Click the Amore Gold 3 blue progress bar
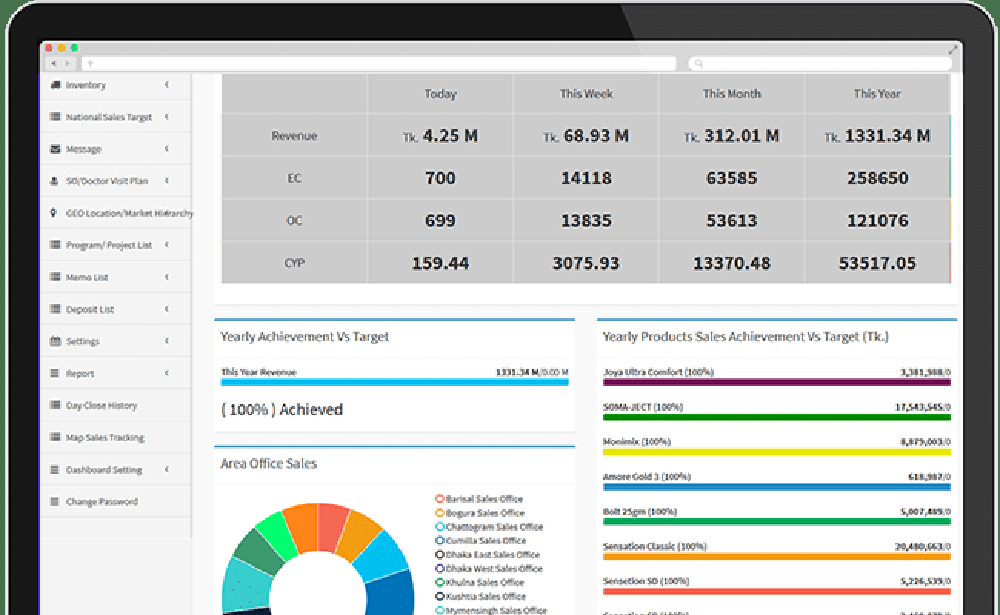The image size is (1000, 615). coord(777,487)
